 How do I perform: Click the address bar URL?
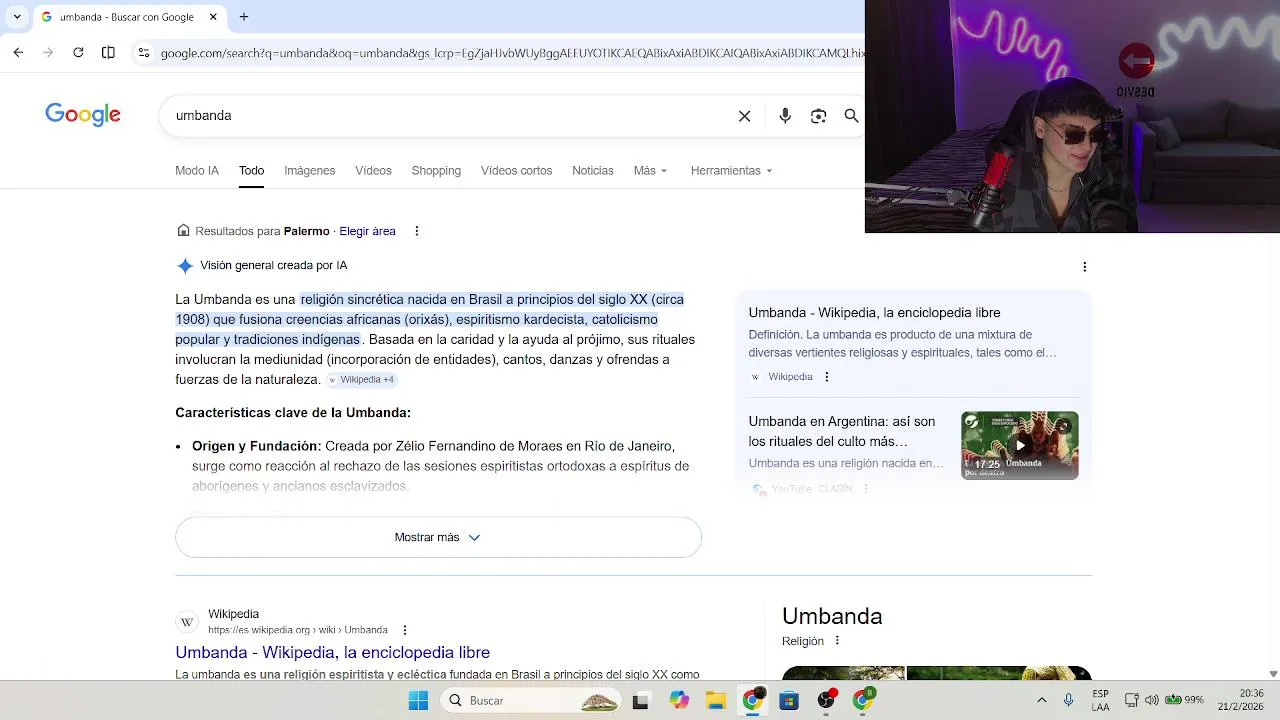point(510,53)
